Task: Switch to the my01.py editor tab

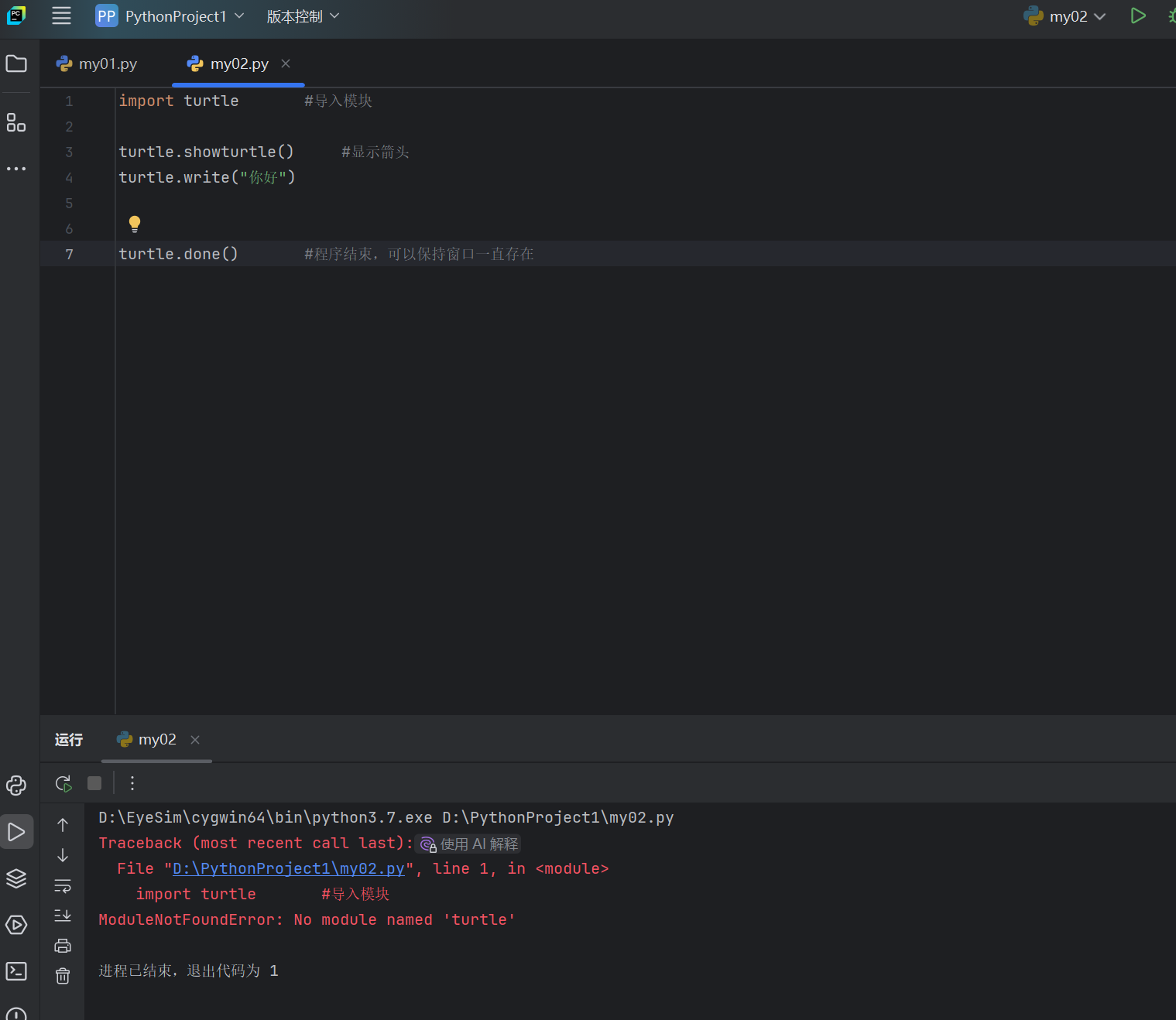Action: (x=98, y=63)
